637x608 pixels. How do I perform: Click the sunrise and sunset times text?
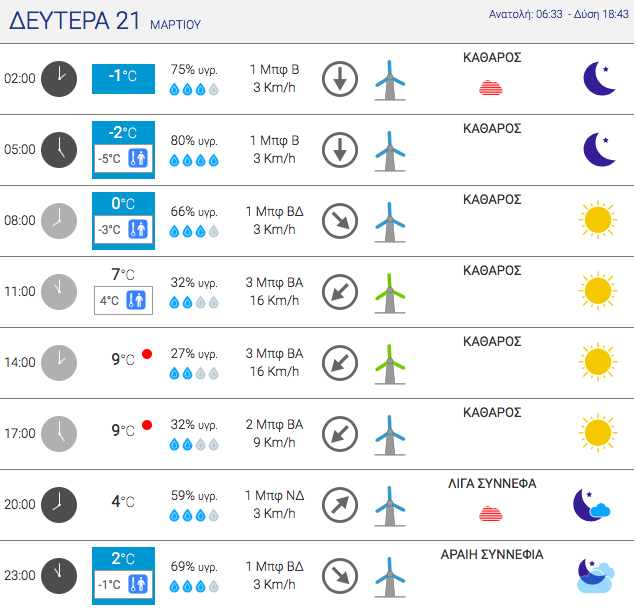pyautogui.click(x=559, y=14)
